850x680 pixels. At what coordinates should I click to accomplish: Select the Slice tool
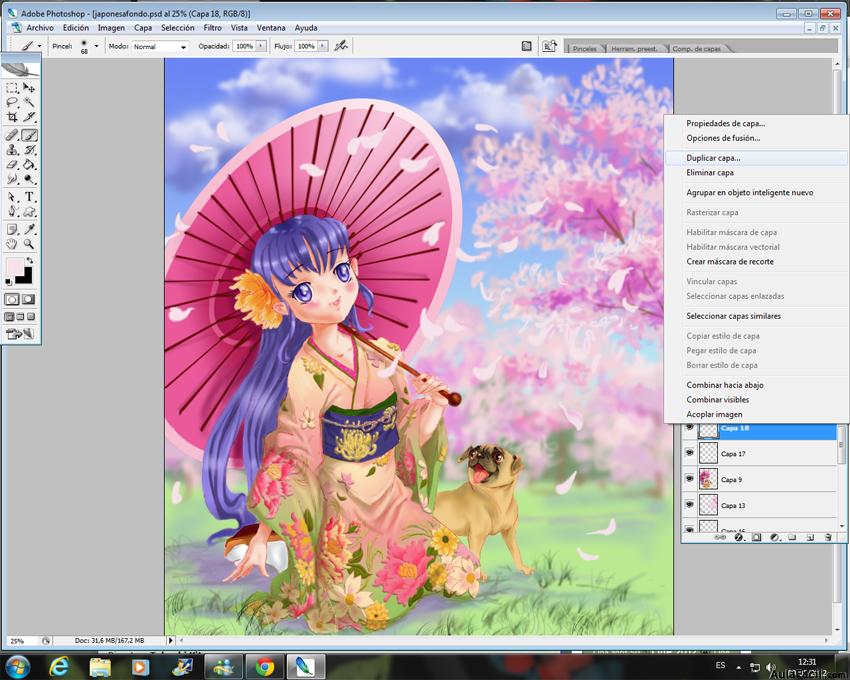click(x=29, y=117)
